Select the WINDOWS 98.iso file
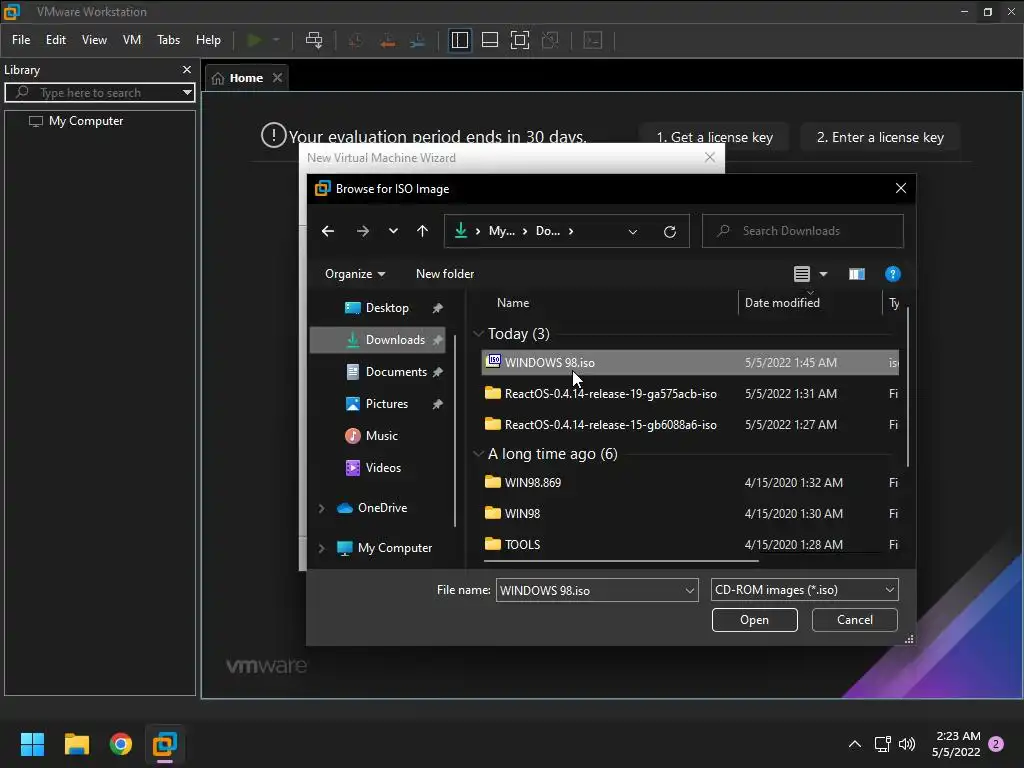Screen dimensions: 1024x768 point(690,362)
